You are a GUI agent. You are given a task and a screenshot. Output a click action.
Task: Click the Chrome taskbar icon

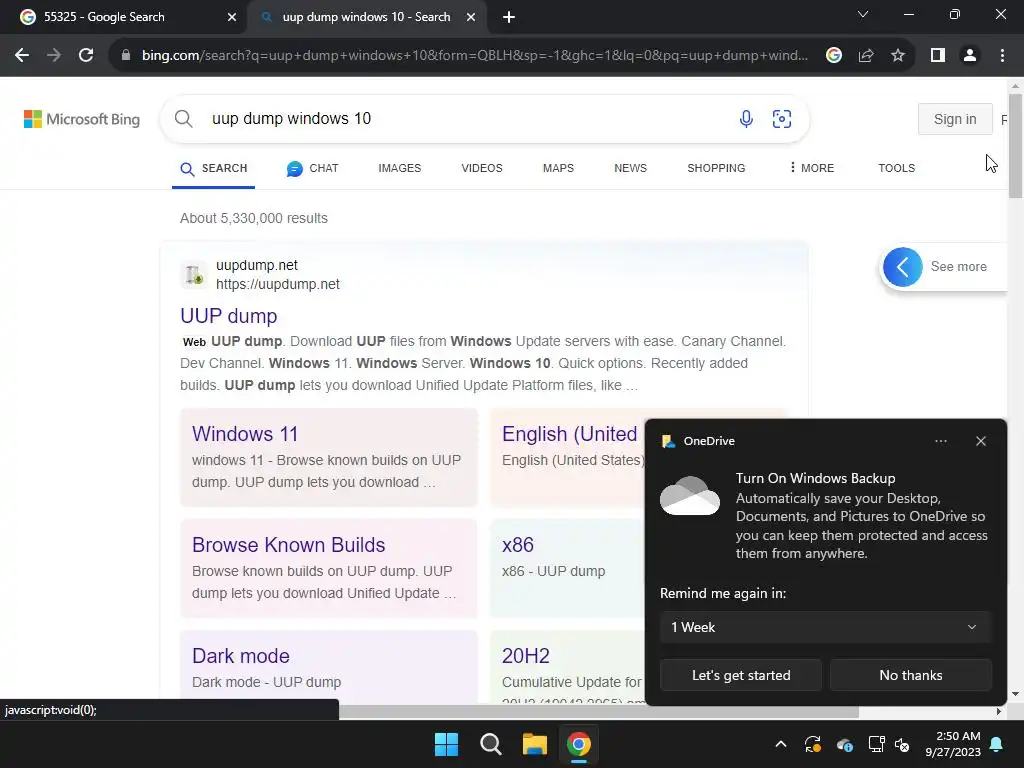[579, 744]
